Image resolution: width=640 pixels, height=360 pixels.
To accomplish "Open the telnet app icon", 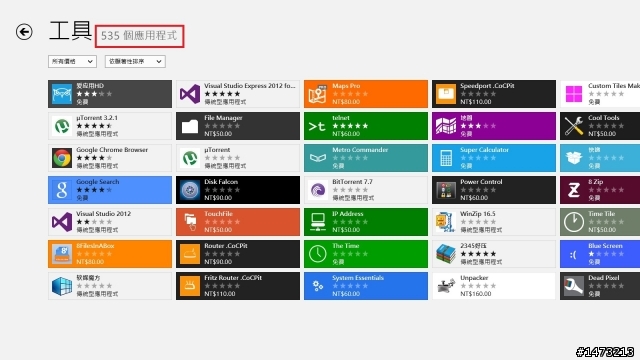I will tap(318, 126).
